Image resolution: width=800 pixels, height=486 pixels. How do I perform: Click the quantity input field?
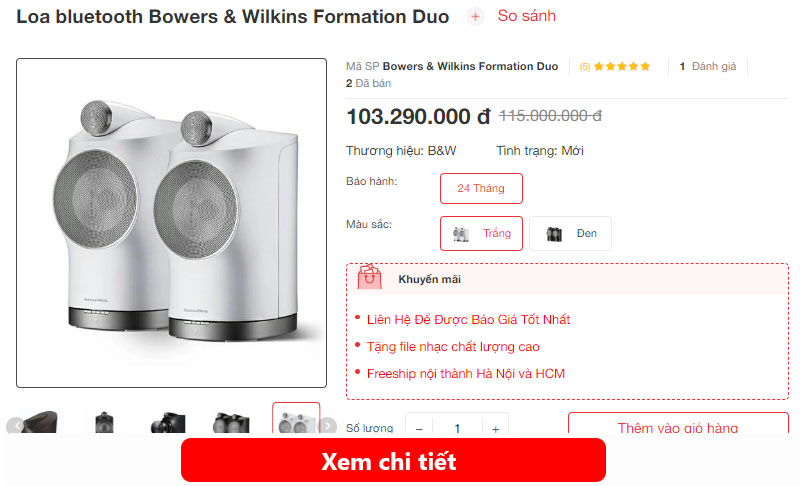tap(457, 428)
